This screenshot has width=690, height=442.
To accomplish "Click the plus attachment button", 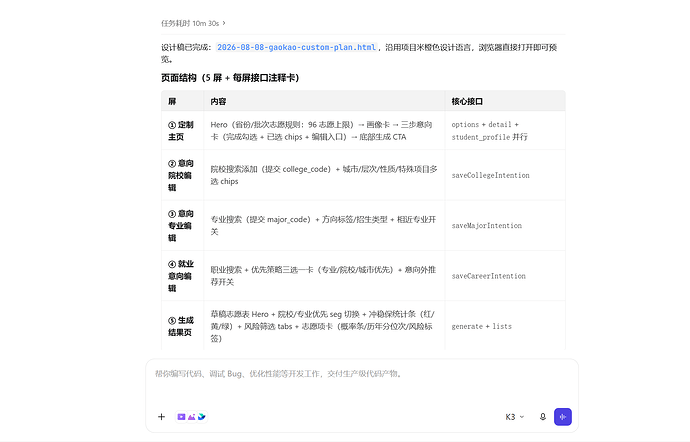I will coord(161,416).
